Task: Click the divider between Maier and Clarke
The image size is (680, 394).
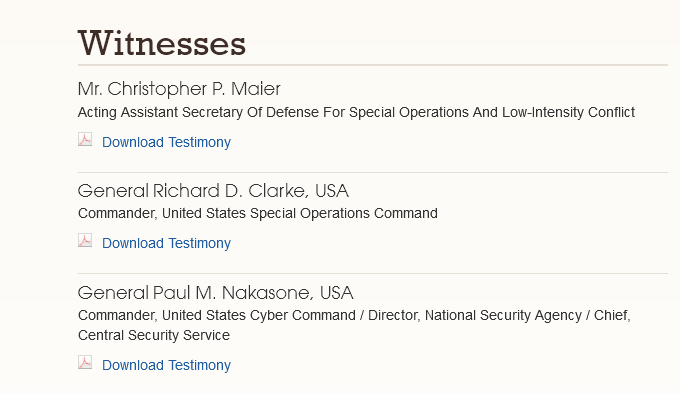Action: tap(373, 173)
